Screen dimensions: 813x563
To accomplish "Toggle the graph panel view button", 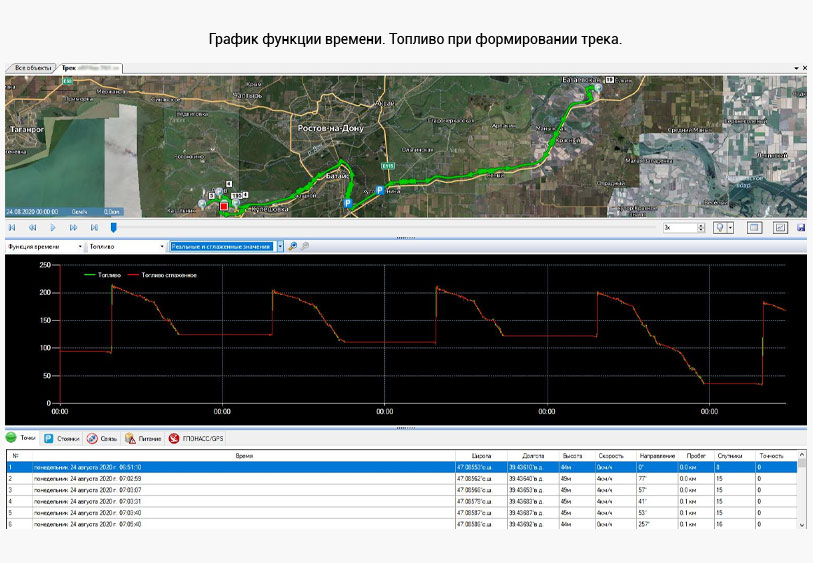I will tap(780, 228).
